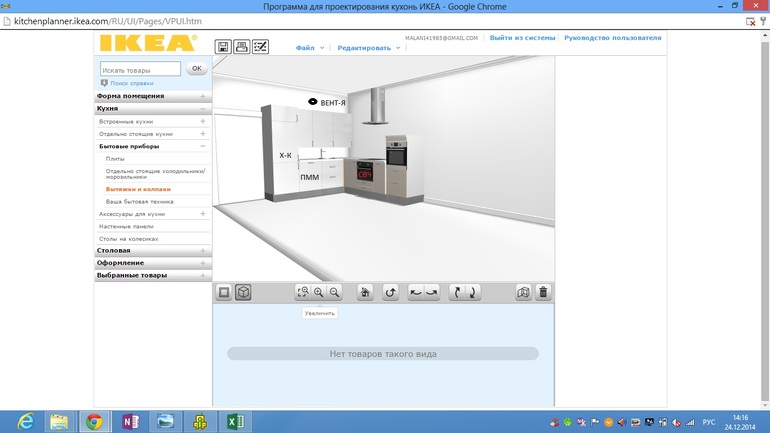Click the Искать товары search field
The image size is (770, 433).
pyautogui.click(x=140, y=69)
